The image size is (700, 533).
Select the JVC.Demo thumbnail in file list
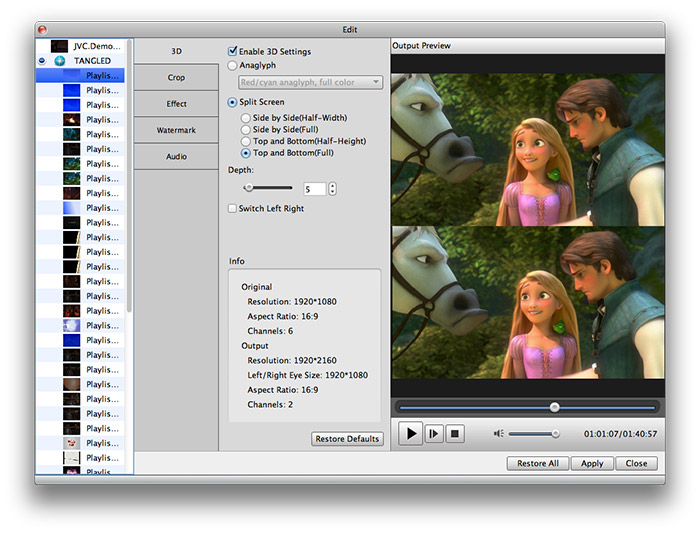(x=59, y=46)
